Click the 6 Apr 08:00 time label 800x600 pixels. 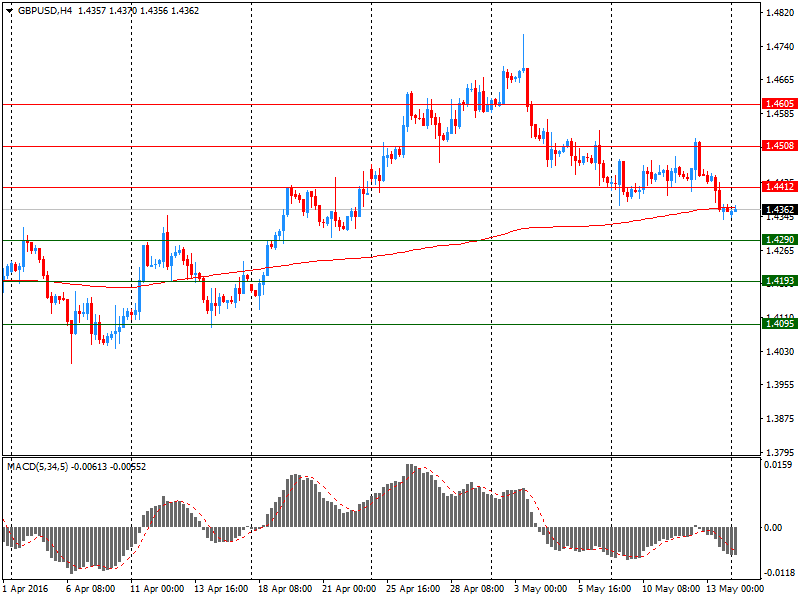90,589
